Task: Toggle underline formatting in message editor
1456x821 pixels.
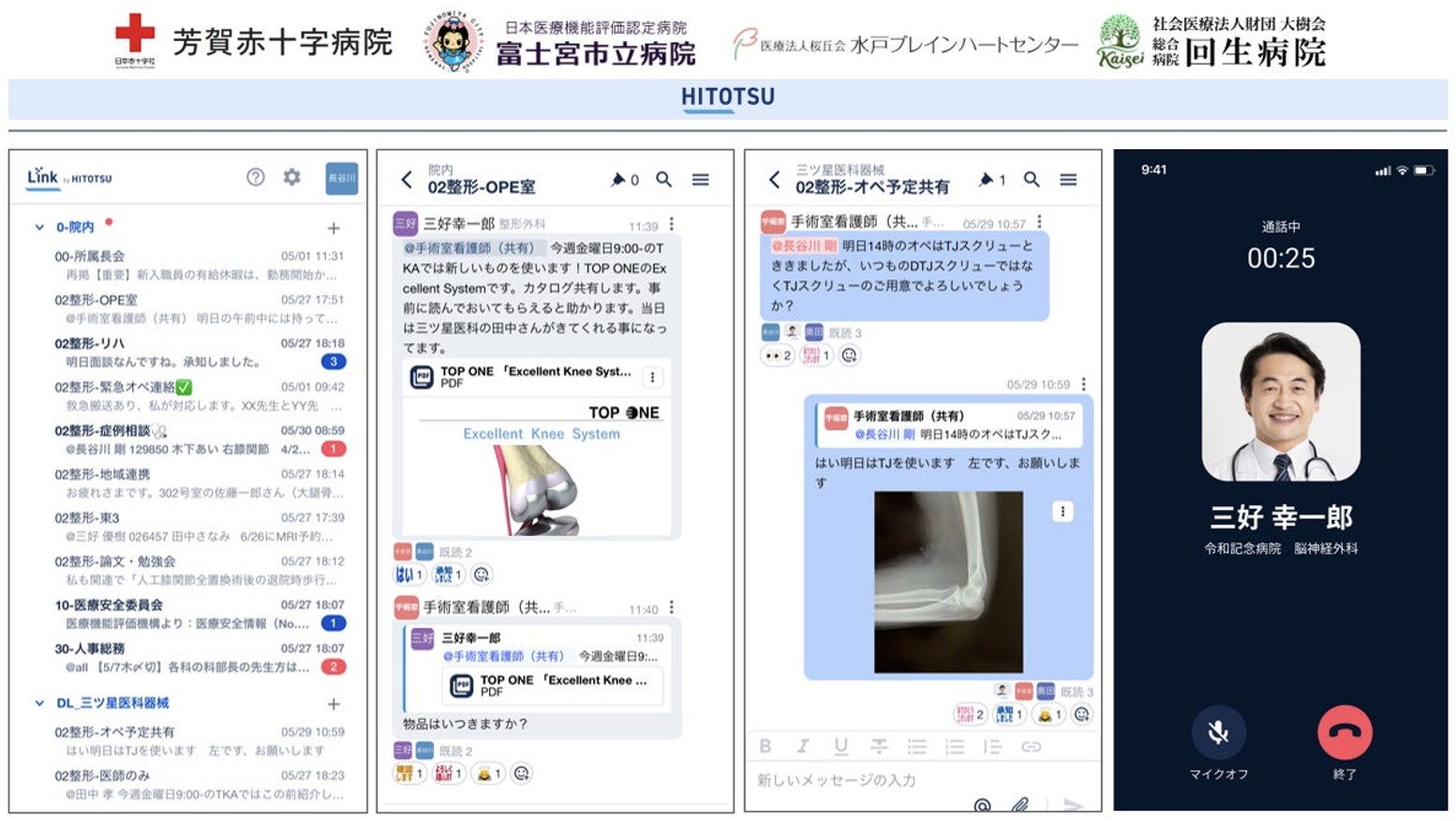Action: (x=840, y=746)
